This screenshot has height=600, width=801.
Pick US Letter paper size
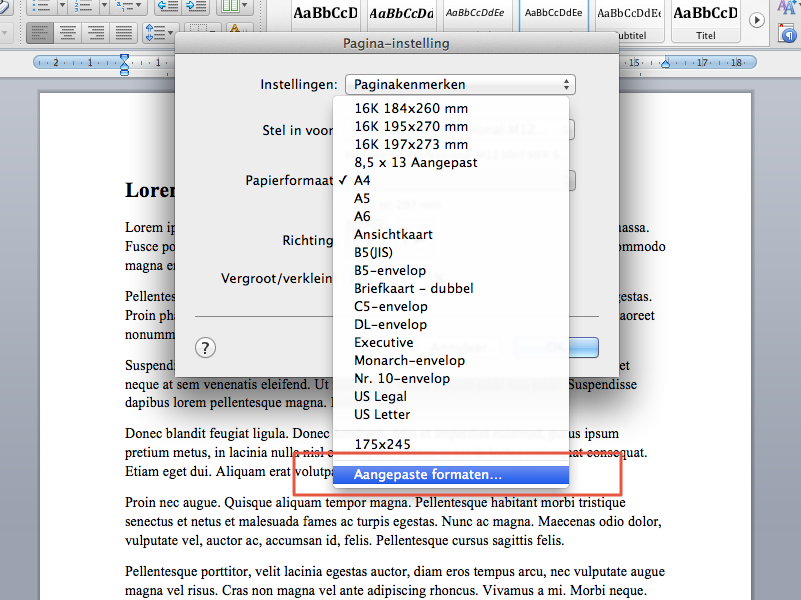[x=451, y=415]
